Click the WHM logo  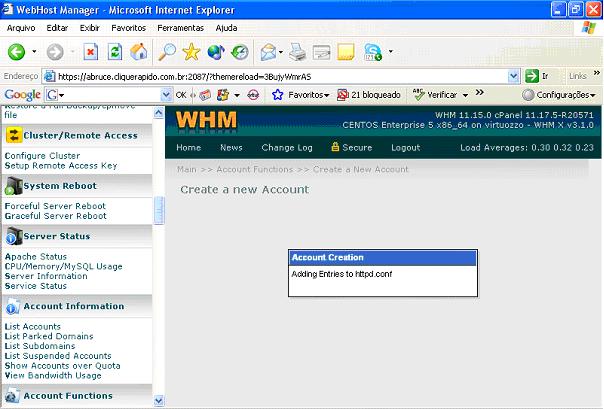tap(206, 120)
